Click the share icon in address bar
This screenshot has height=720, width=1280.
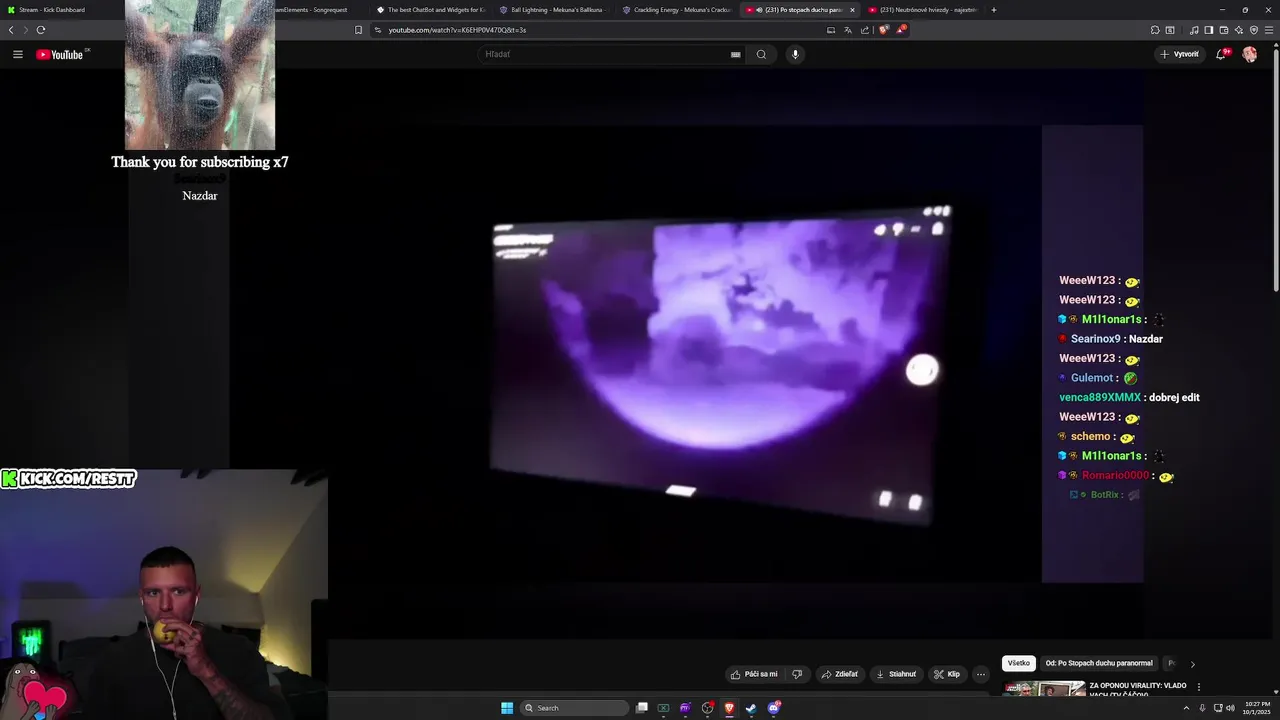point(863,30)
